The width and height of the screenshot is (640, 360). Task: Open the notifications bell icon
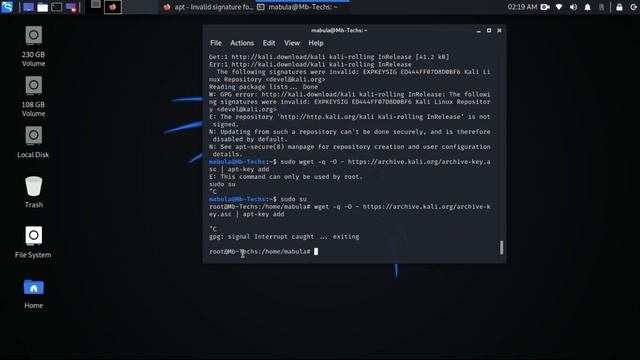point(587,7)
